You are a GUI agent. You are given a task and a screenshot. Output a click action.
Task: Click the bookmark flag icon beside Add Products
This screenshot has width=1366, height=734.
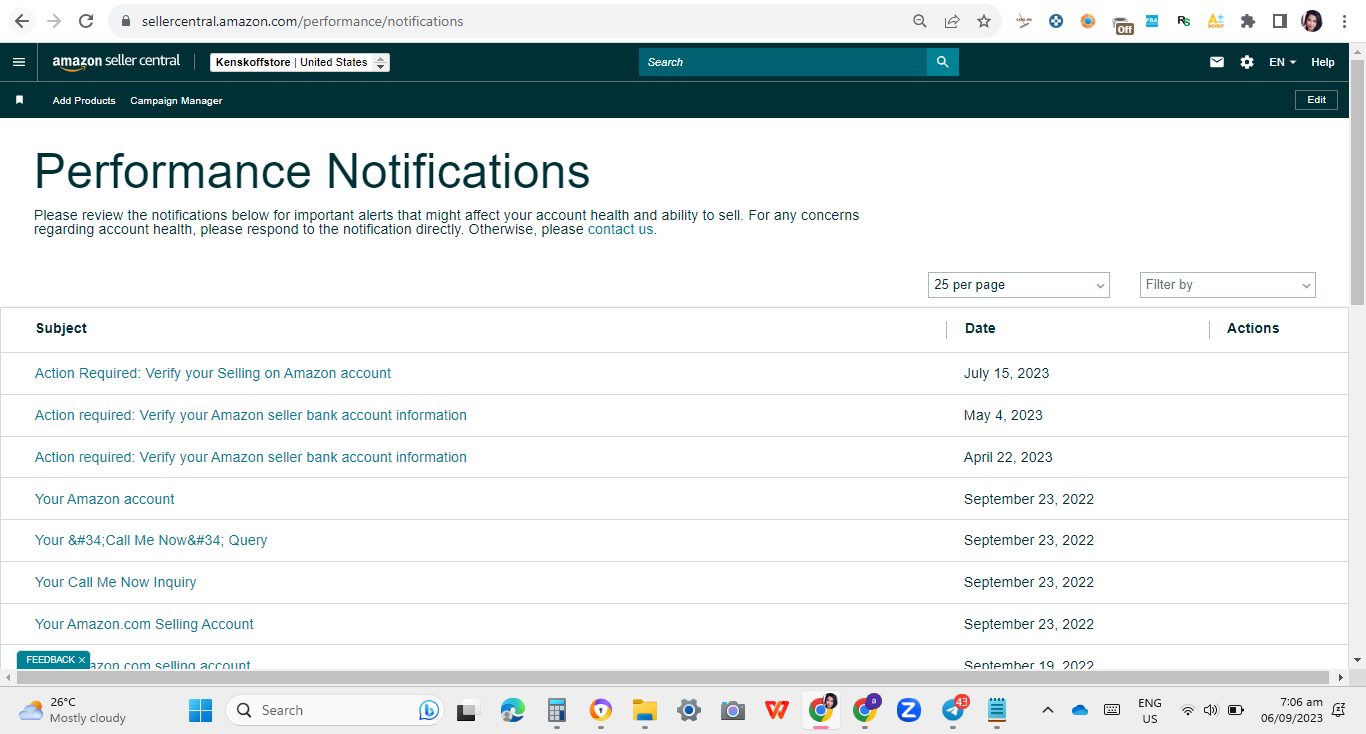(19, 100)
